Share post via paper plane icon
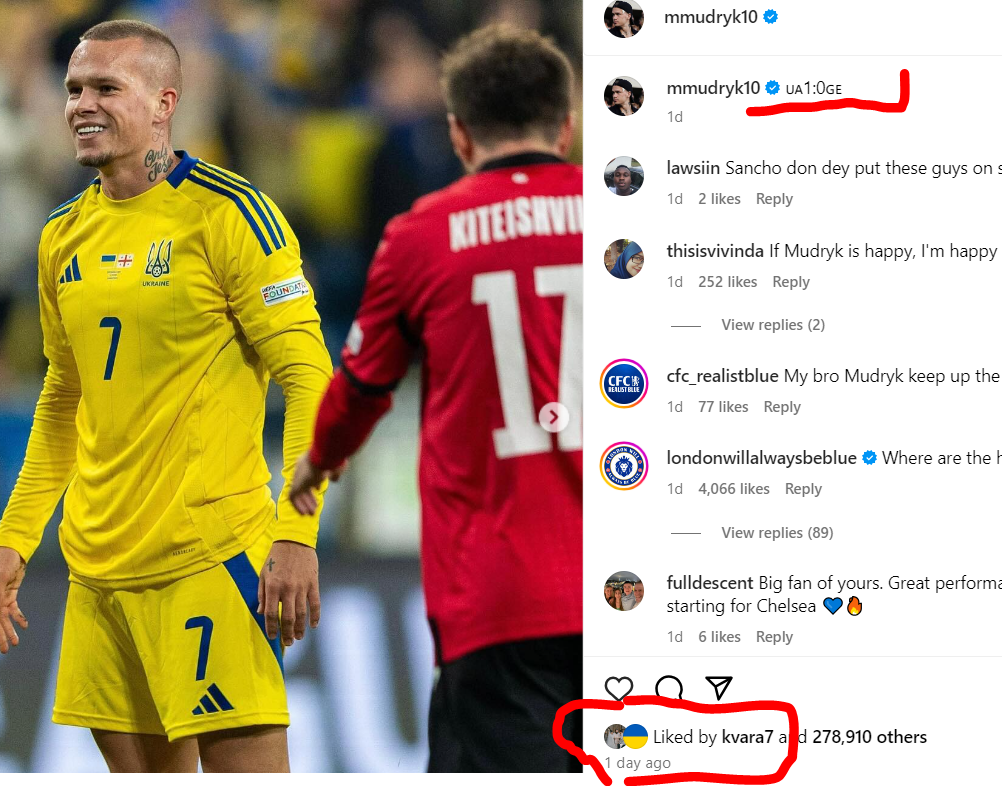This screenshot has height=786, width=1002. tap(718, 688)
